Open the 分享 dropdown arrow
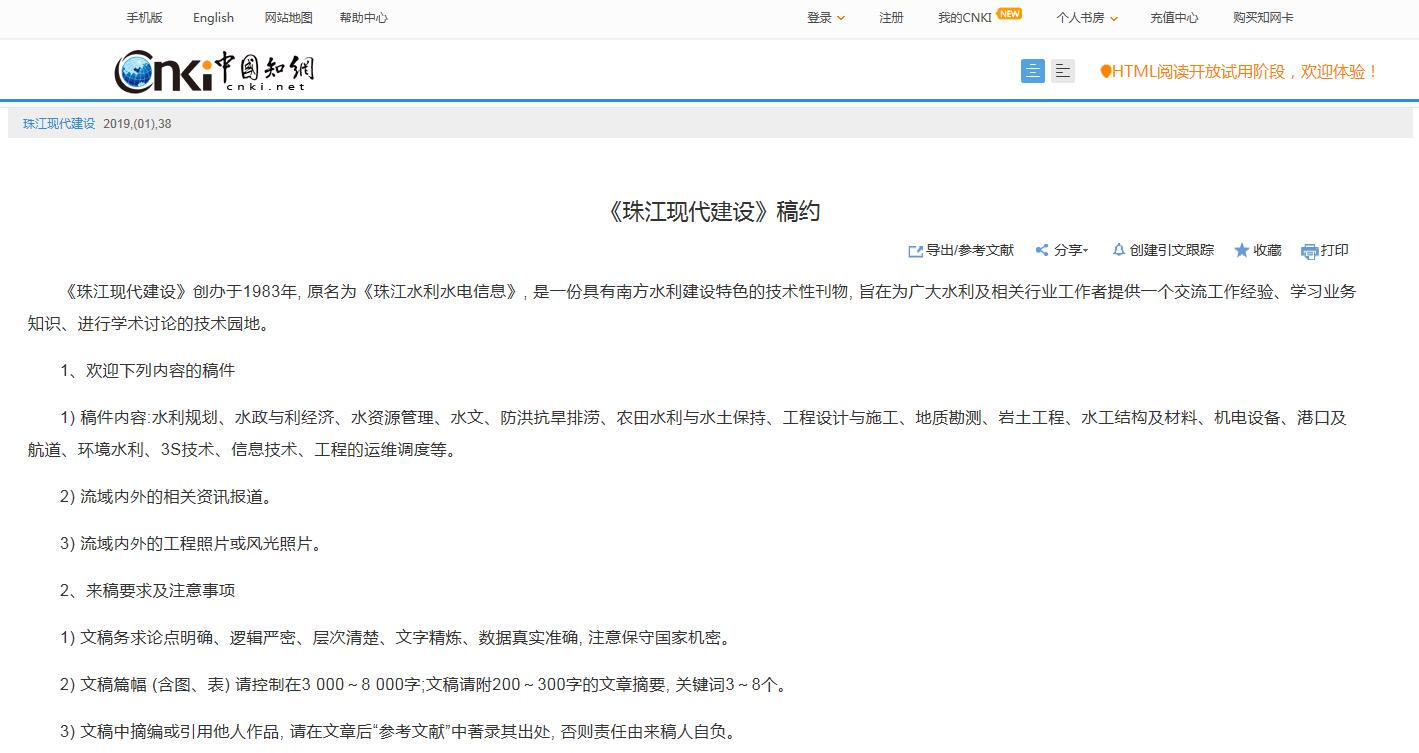The height and width of the screenshot is (753, 1419). coord(1086,251)
